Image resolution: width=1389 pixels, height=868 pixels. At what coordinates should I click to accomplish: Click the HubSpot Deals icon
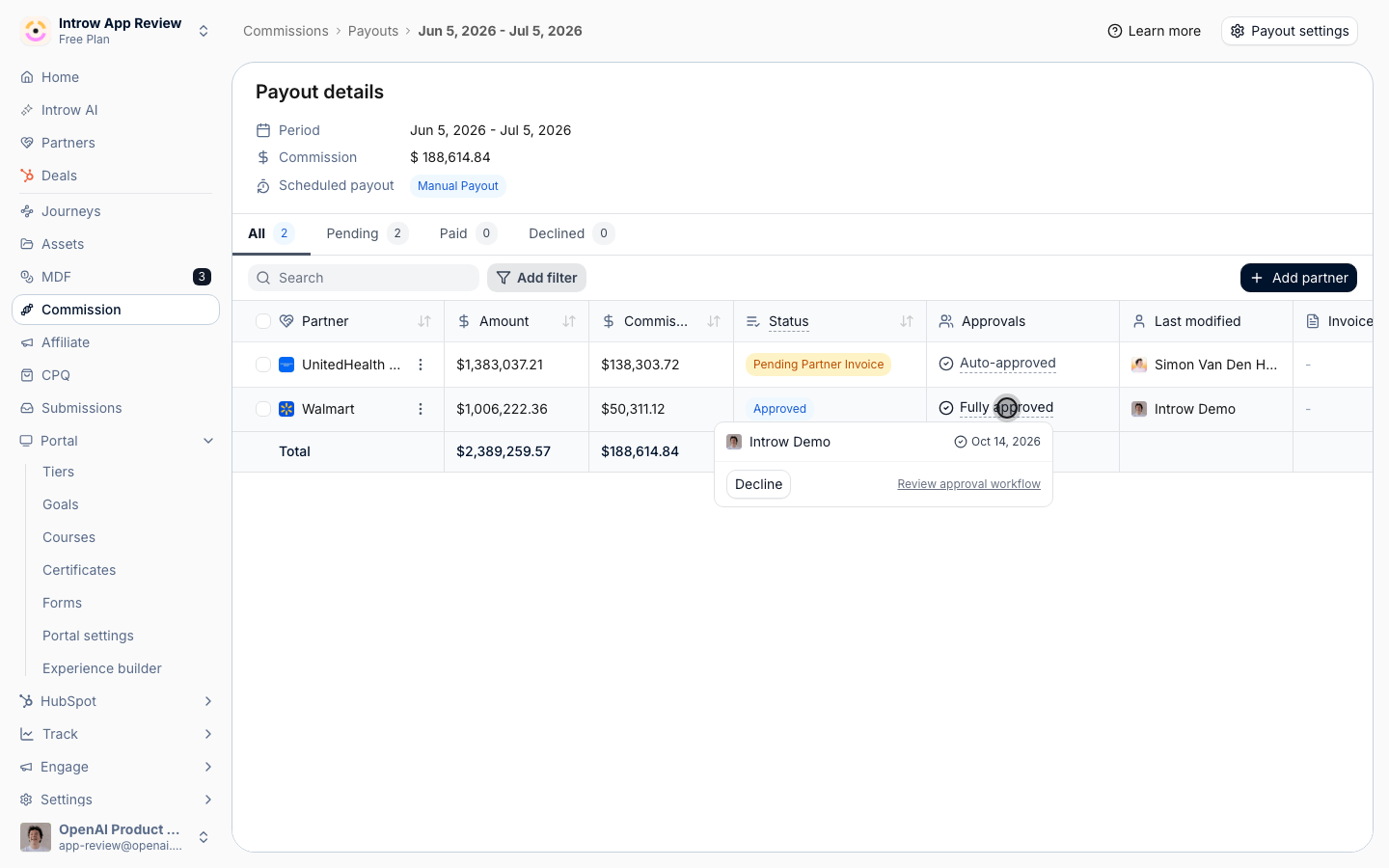(x=27, y=176)
